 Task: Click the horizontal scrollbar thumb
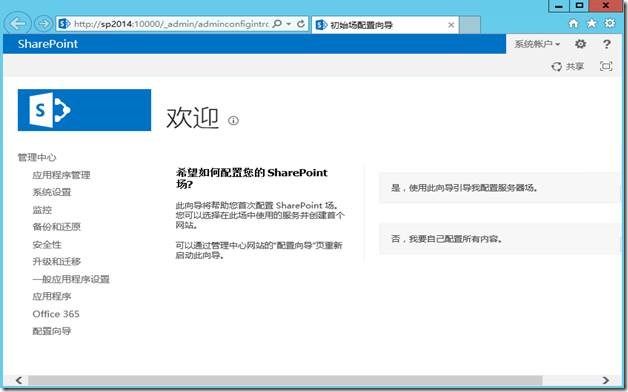[x=285, y=380]
